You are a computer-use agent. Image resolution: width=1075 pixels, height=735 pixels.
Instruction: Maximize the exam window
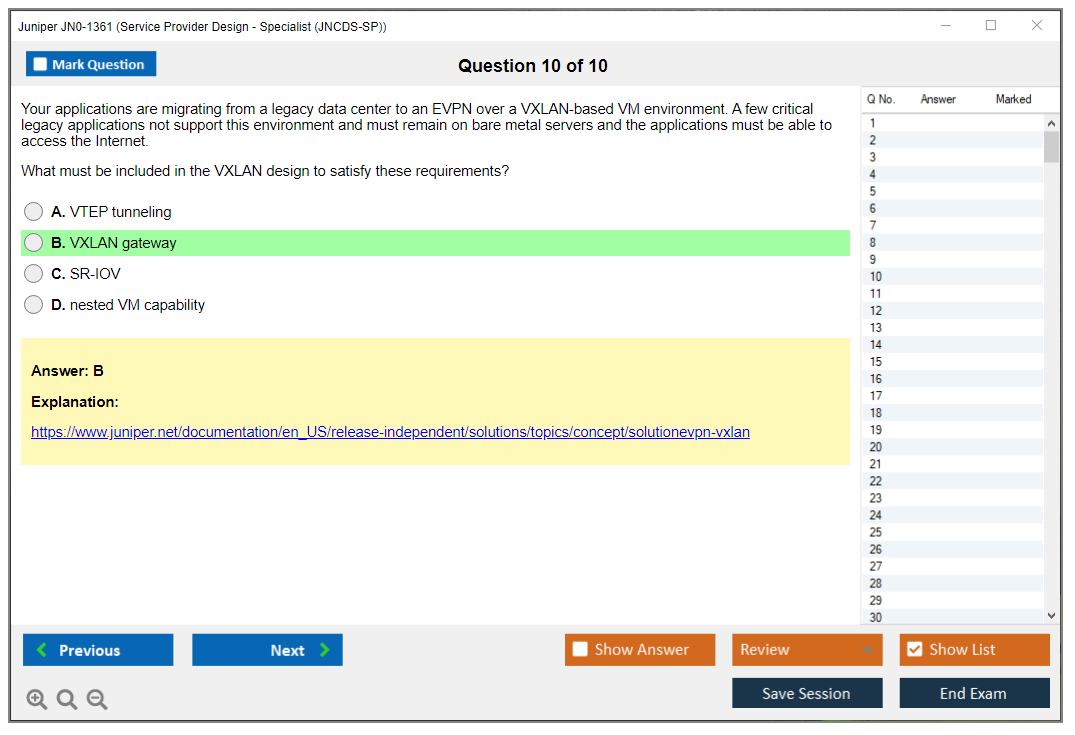point(991,26)
